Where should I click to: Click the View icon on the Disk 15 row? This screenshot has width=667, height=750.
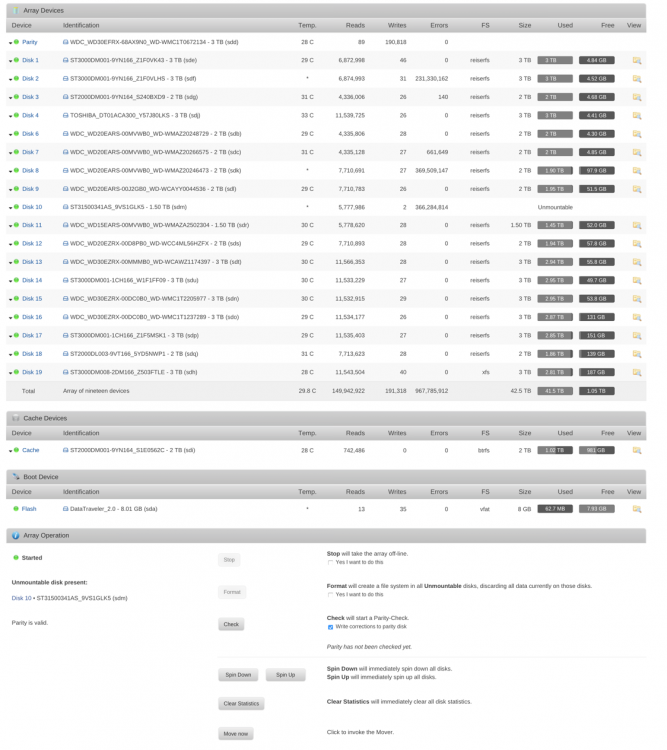(637, 298)
